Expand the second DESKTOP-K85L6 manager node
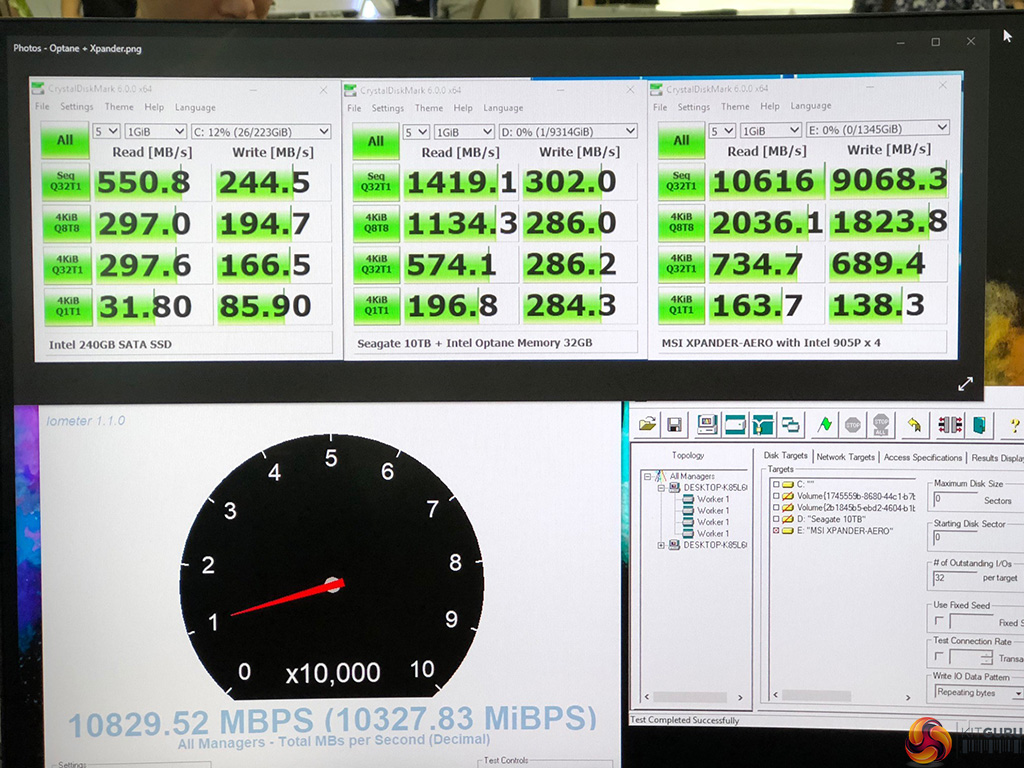 click(x=661, y=545)
